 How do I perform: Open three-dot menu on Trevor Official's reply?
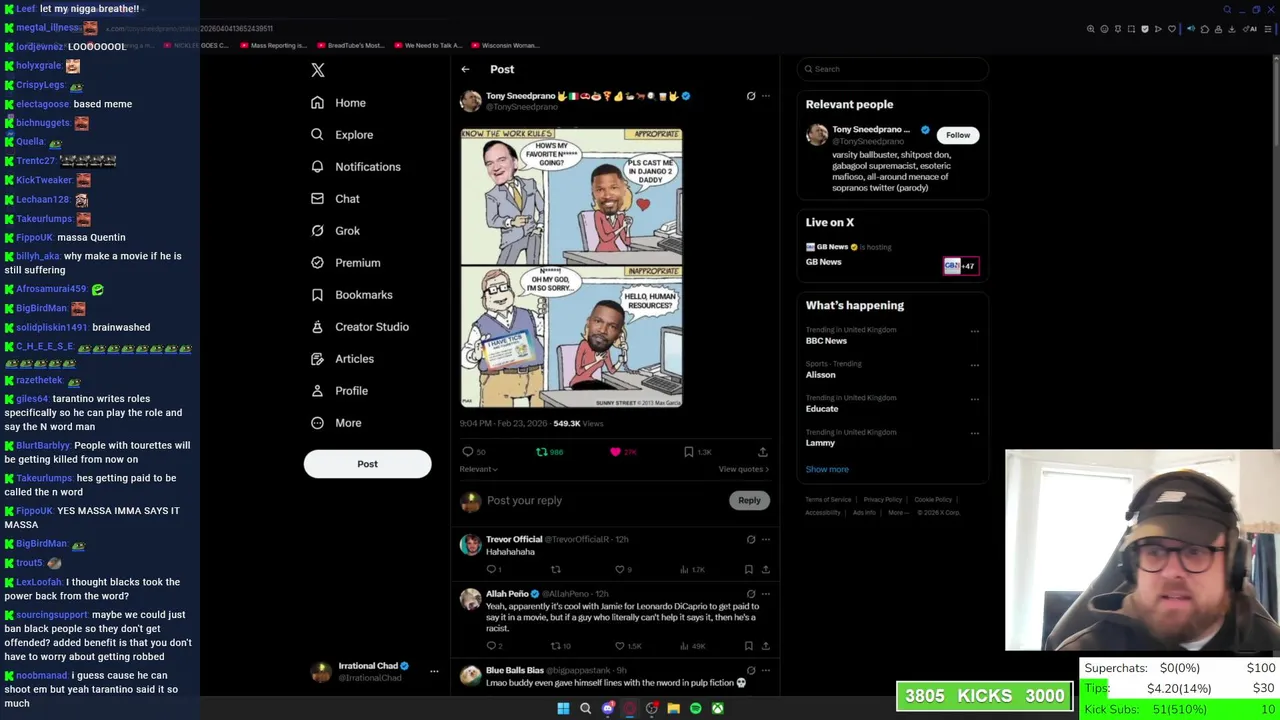[766, 539]
